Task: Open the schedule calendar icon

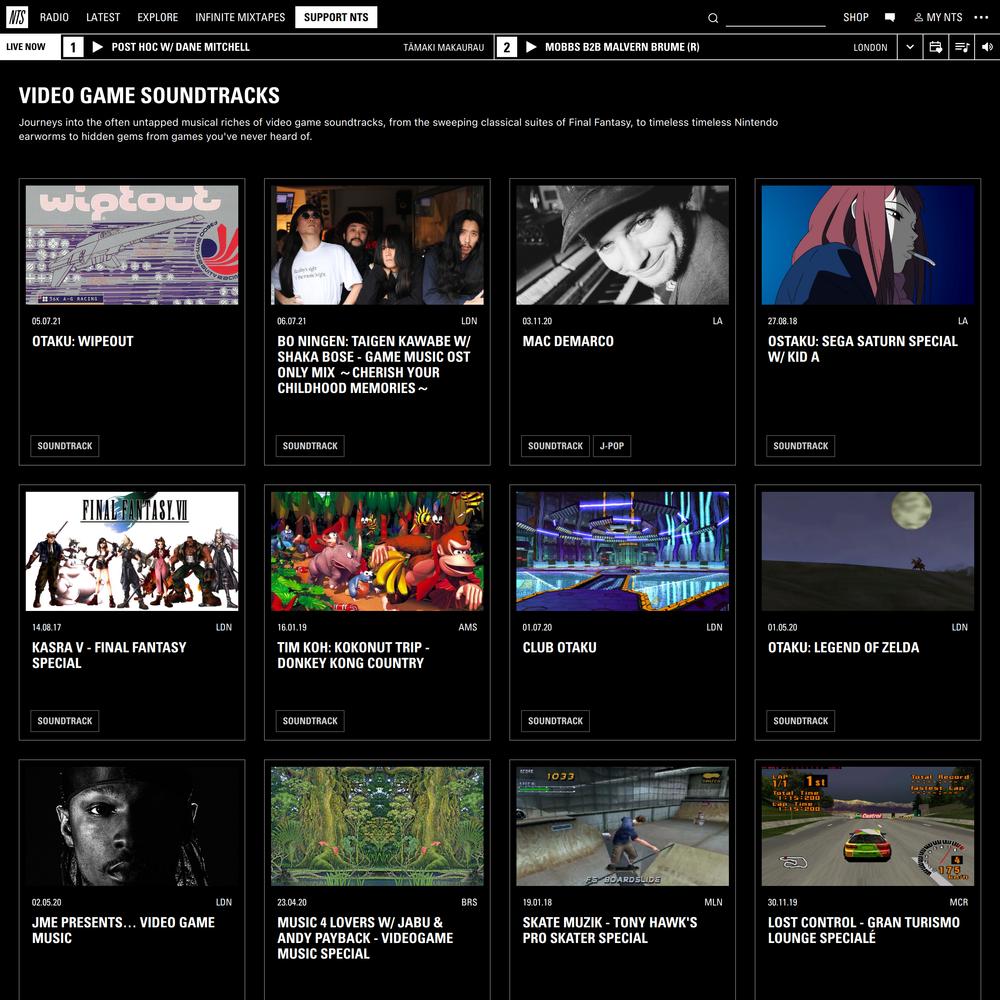Action: [936, 47]
